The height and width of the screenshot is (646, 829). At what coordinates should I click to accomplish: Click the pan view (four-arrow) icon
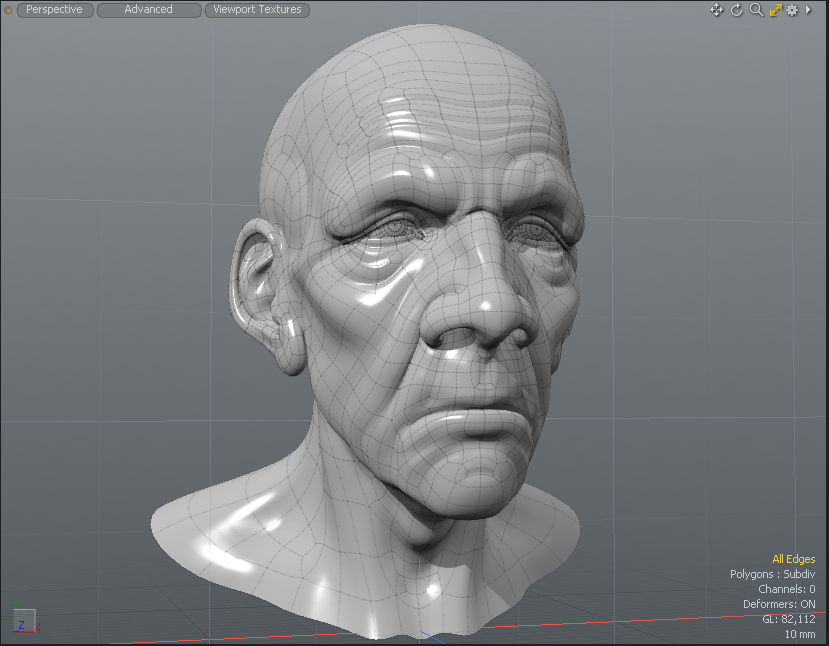click(x=717, y=10)
